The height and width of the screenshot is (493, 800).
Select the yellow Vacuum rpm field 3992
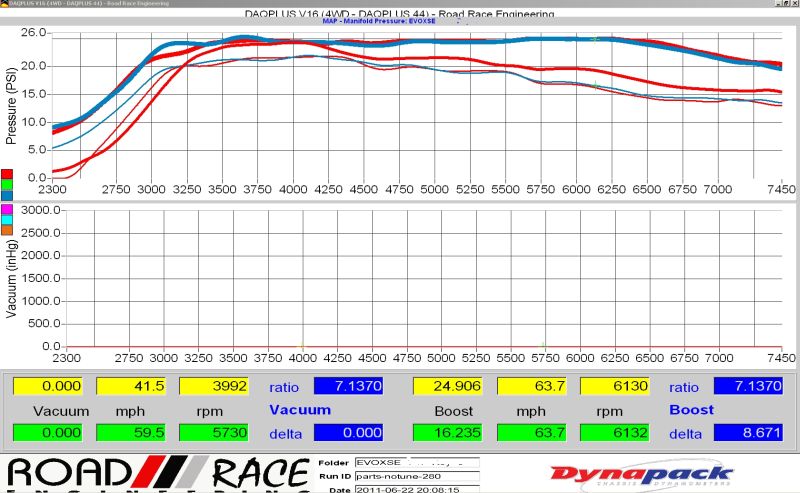point(214,386)
